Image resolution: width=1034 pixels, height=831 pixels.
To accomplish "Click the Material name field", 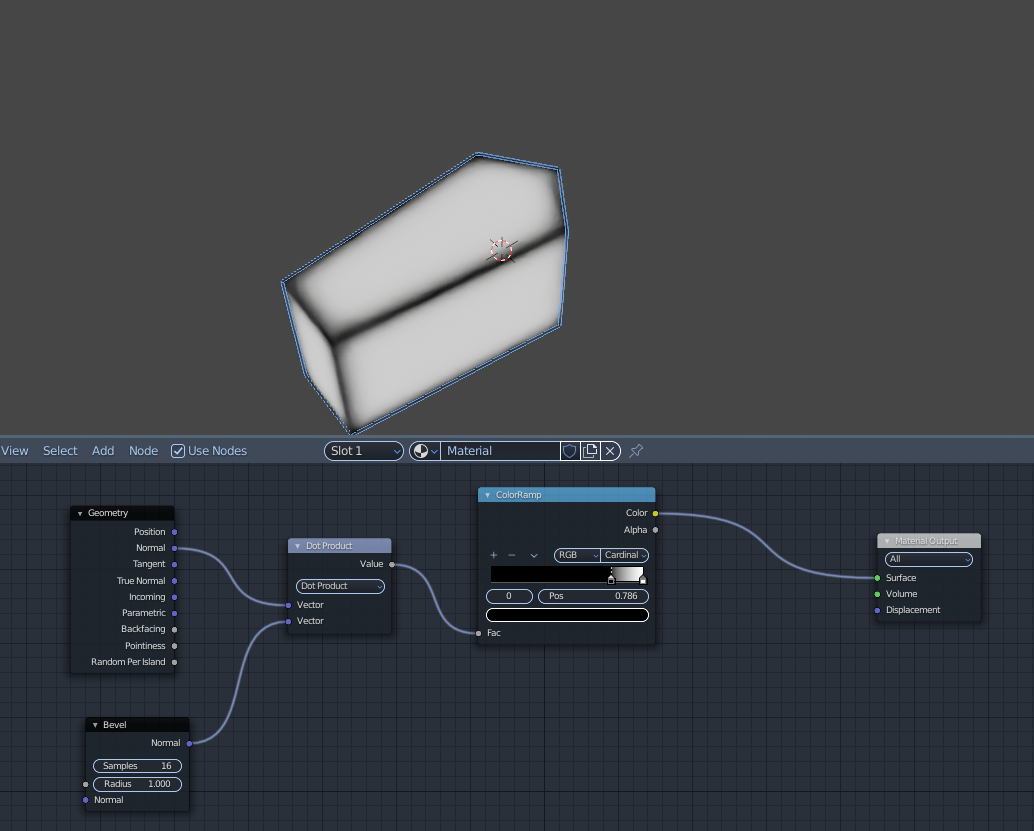I will click(501, 450).
